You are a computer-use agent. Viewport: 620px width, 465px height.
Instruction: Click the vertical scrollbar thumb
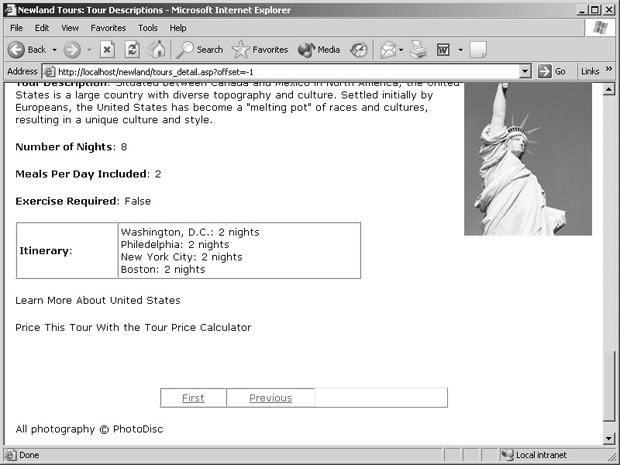(x=609, y=386)
